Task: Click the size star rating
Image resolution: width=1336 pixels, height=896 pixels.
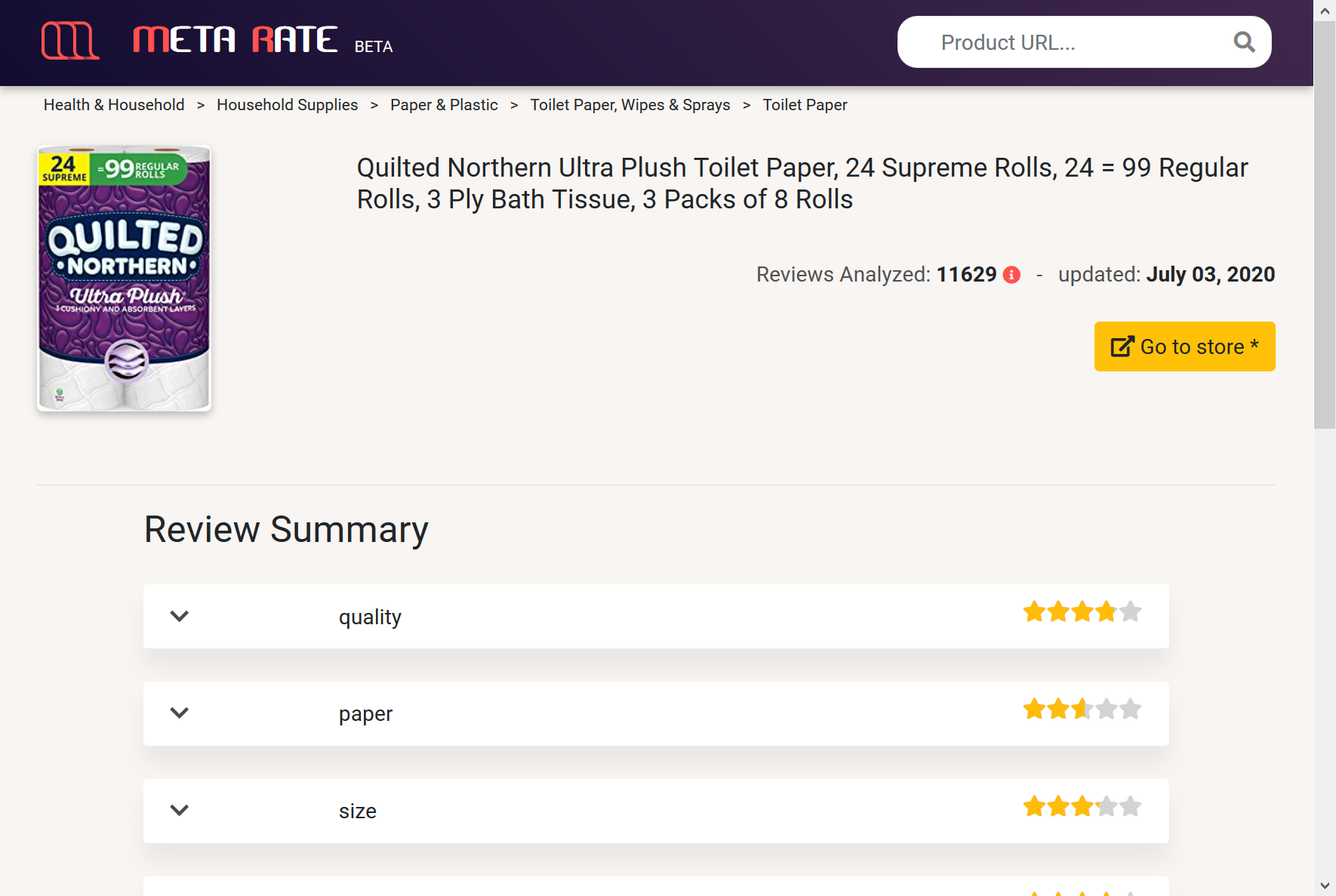Action: tap(1082, 806)
